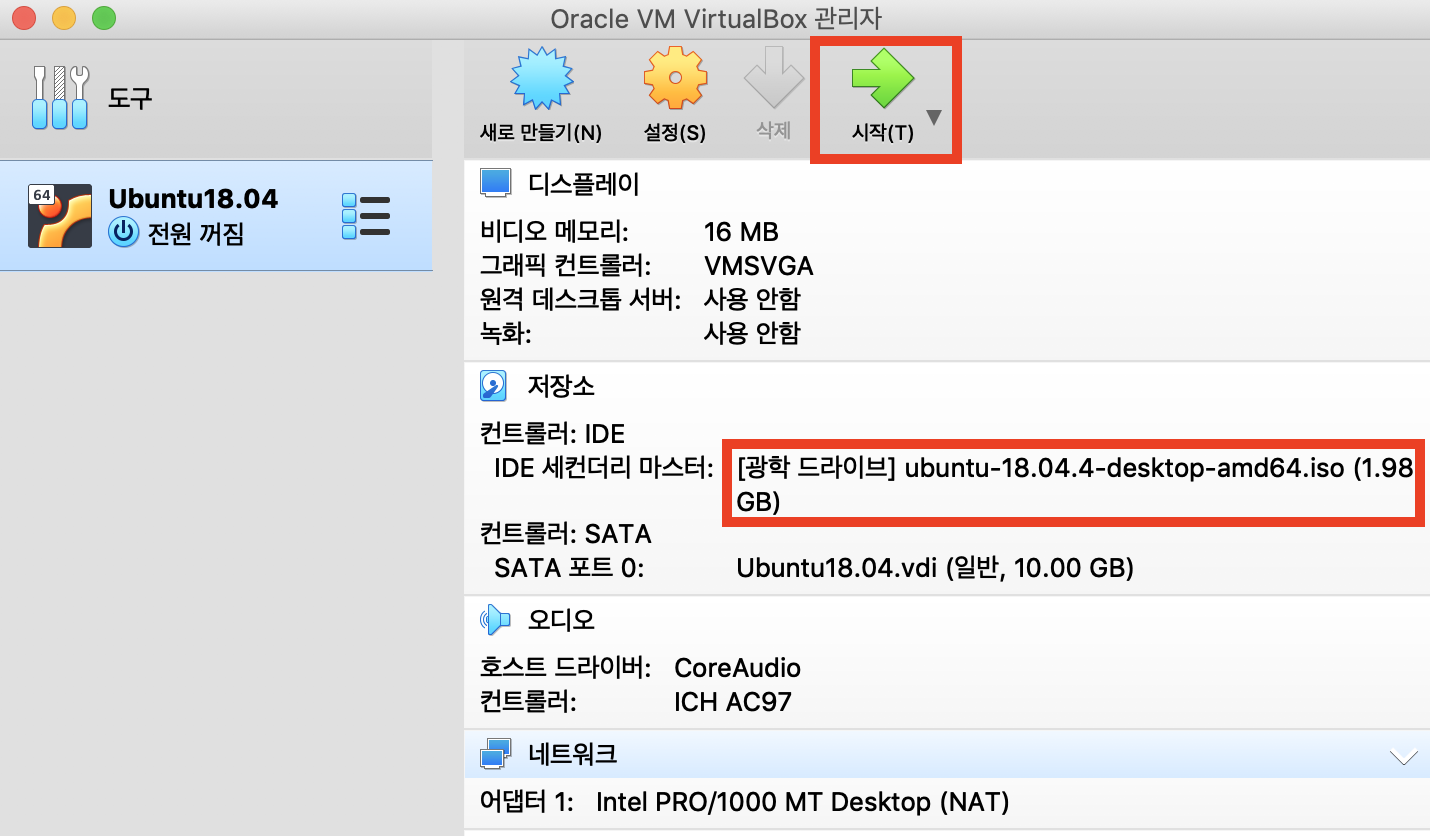Click the green zoom window button
This screenshot has height=836, width=1430.
pos(103,18)
